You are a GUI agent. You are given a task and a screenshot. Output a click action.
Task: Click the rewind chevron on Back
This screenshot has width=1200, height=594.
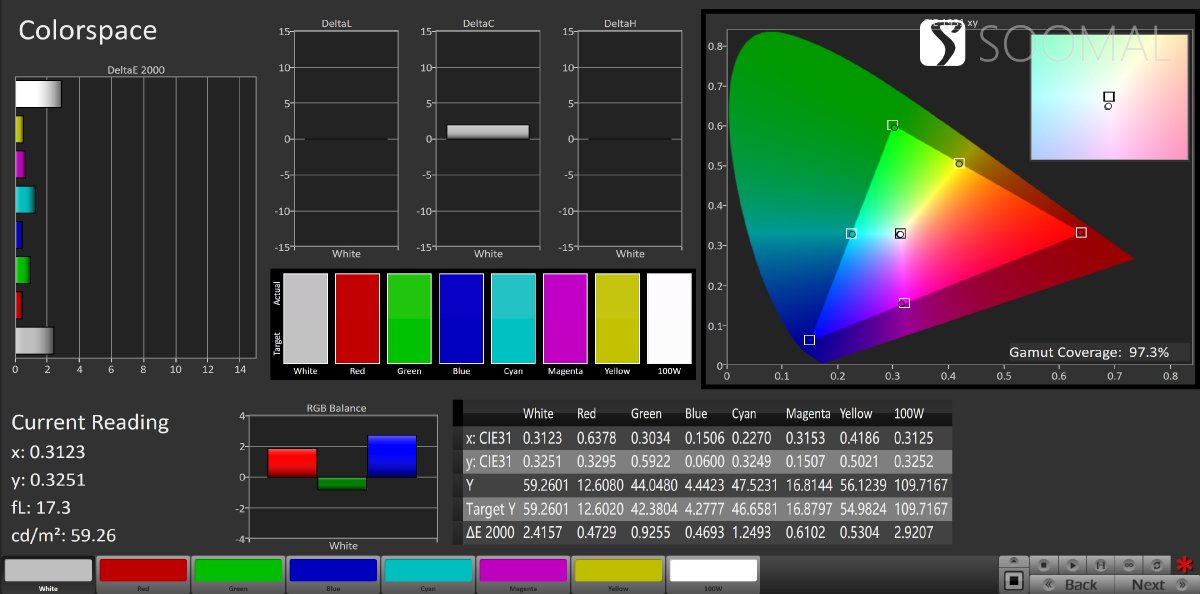click(x=1049, y=584)
